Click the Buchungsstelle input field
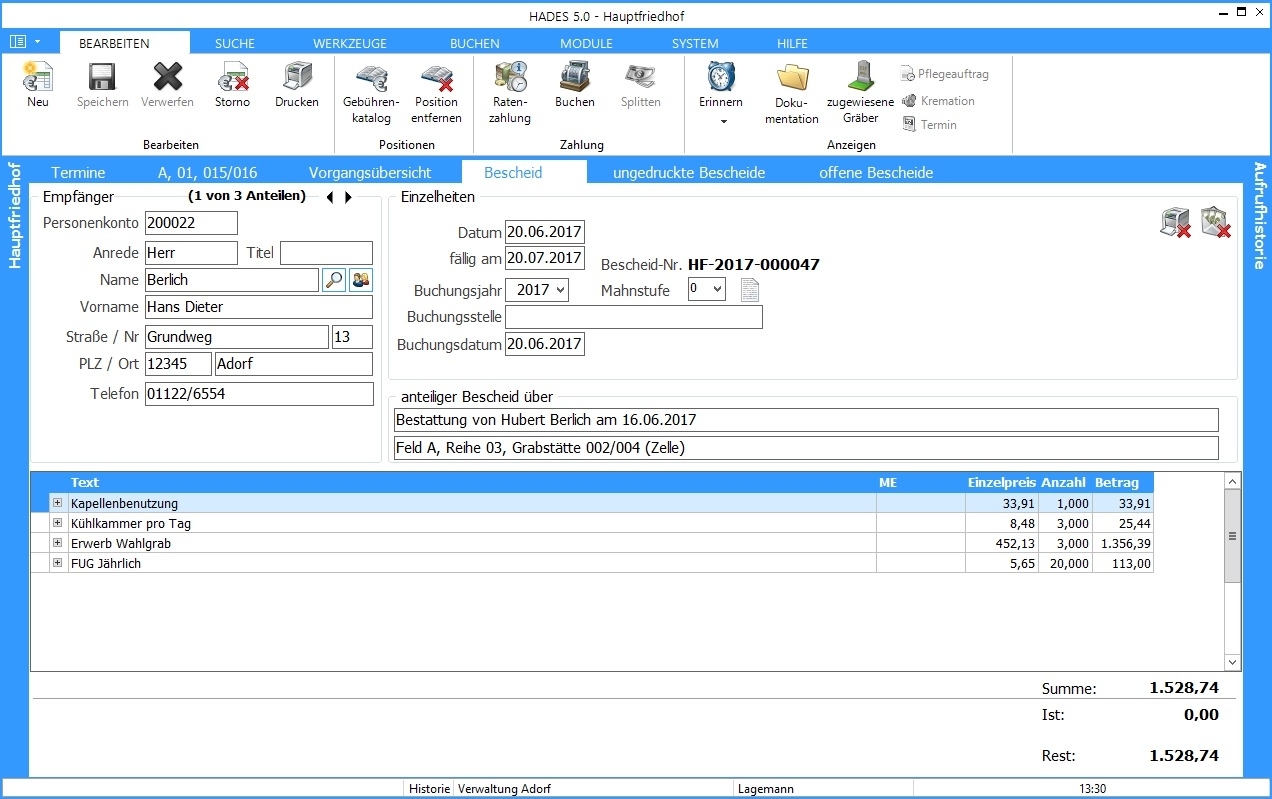The image size is (1272, 799). pyautogui.click(x=633, y=317)
